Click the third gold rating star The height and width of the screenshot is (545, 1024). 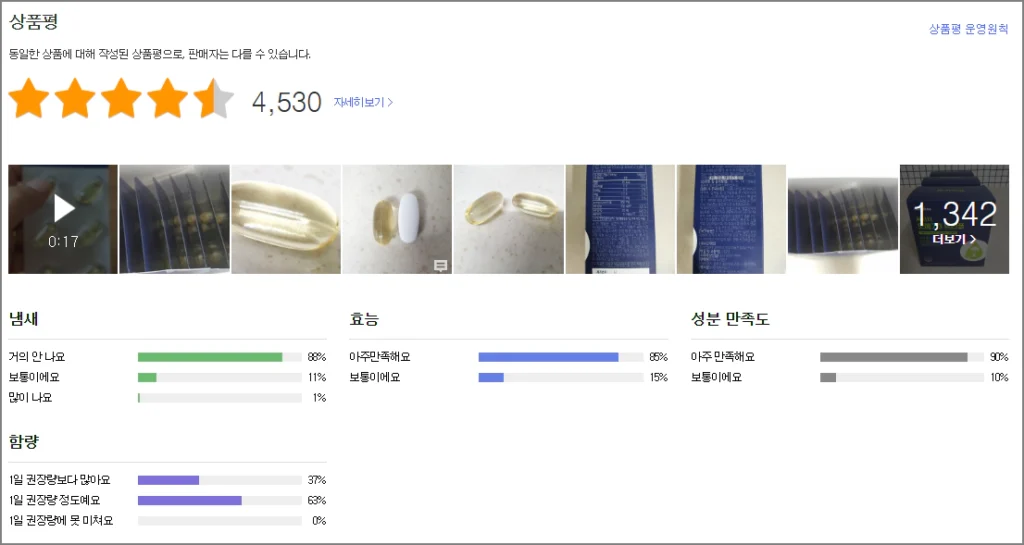point(120,101)
